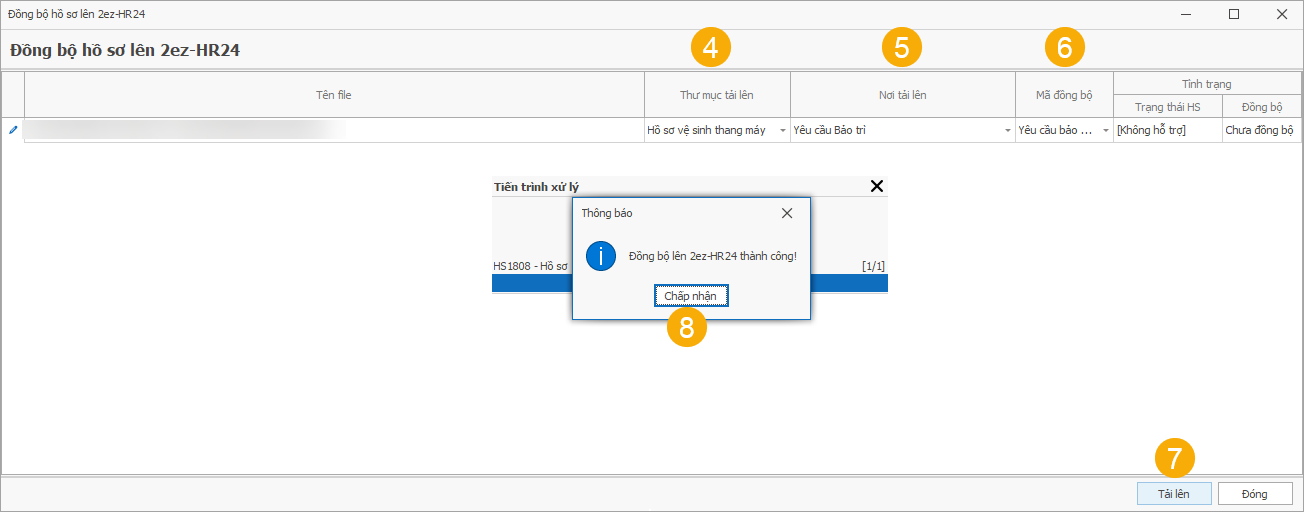This screenshot has width=1304, height=512.
Task: Maximize the main window
Action: click(x=1234, y=14)
